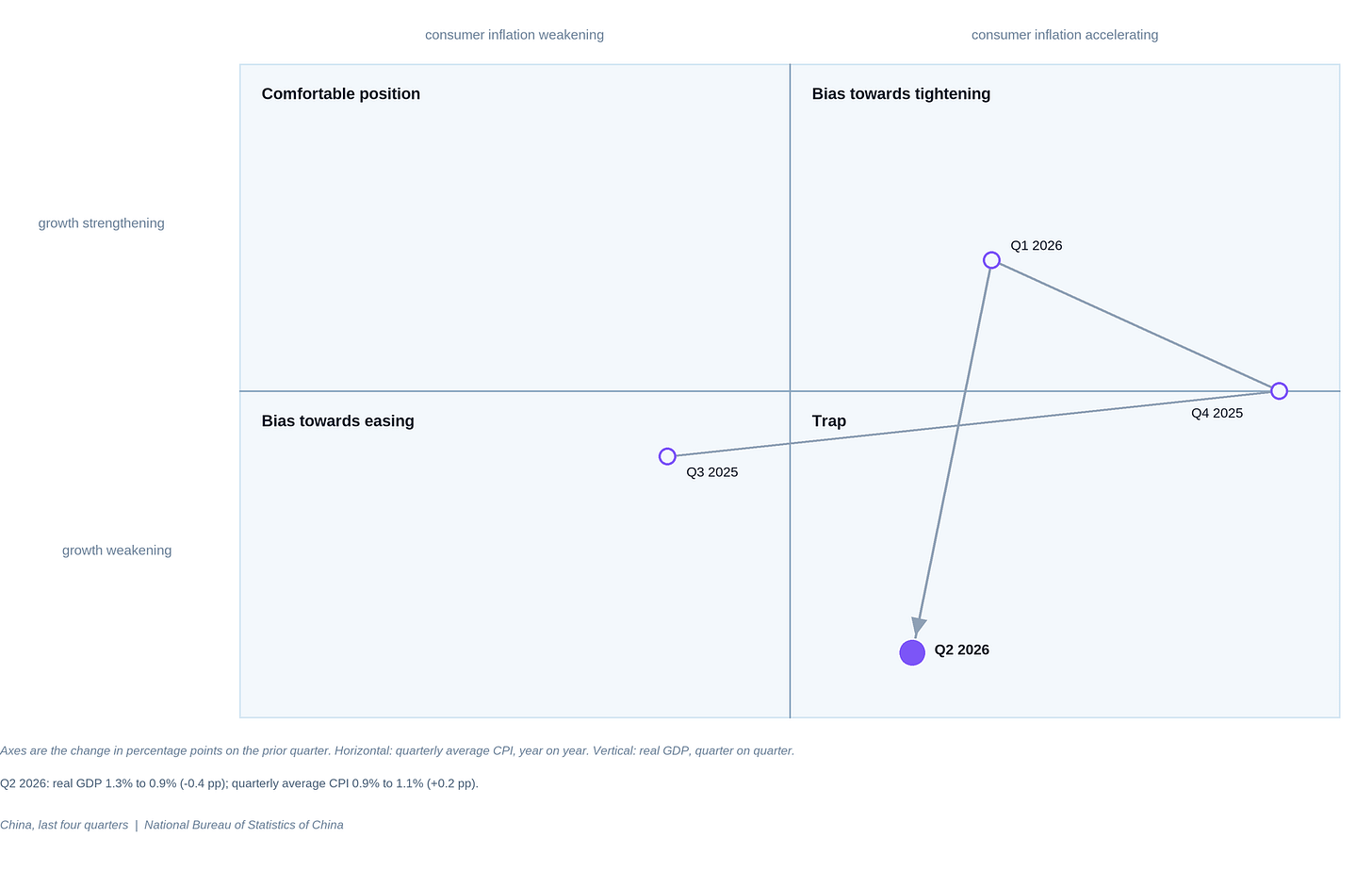Click the growth strengthening axis label
The image size is (1372, 871).
pos(101,223)
